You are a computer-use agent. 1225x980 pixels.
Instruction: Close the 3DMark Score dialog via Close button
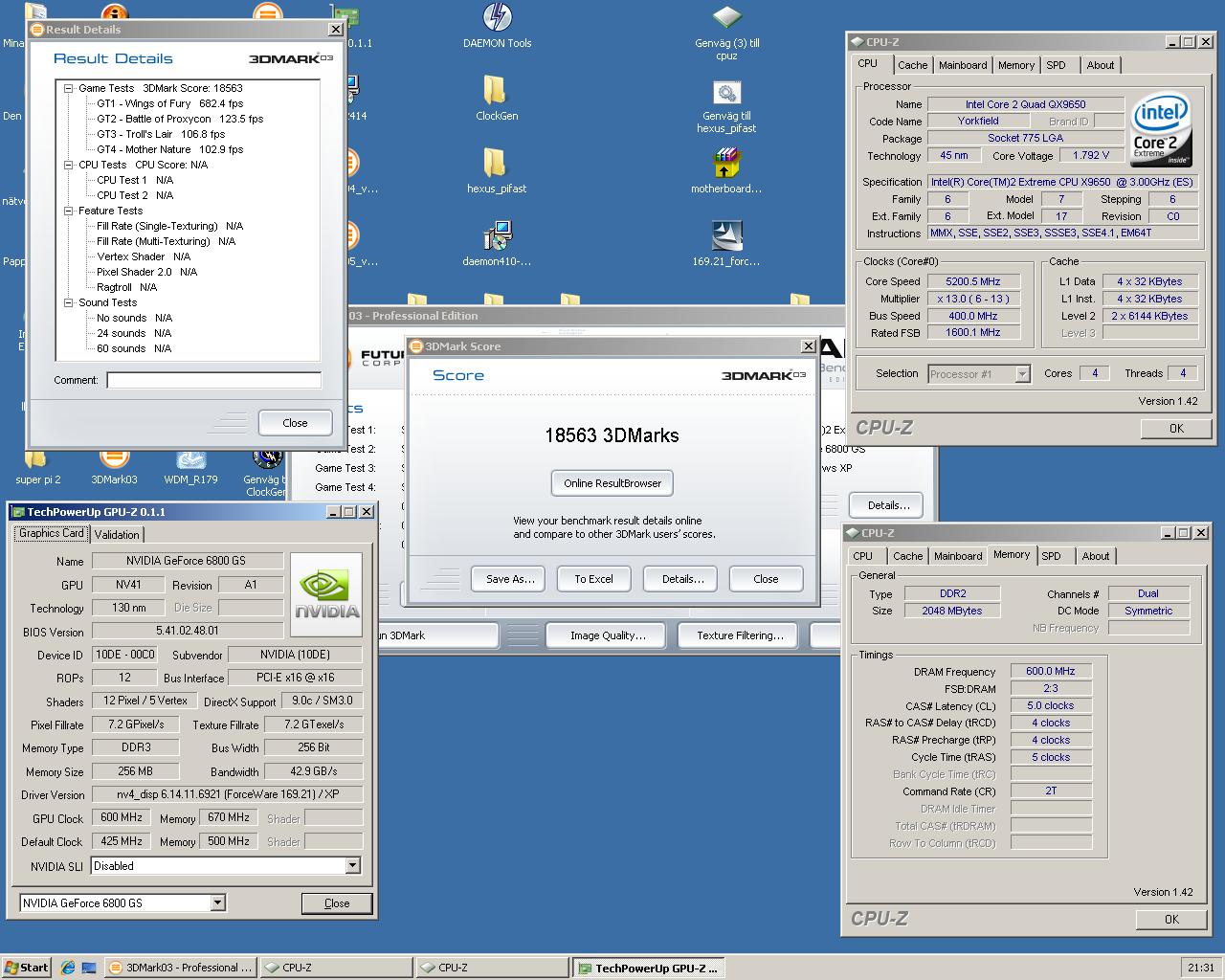pos(766,579)
